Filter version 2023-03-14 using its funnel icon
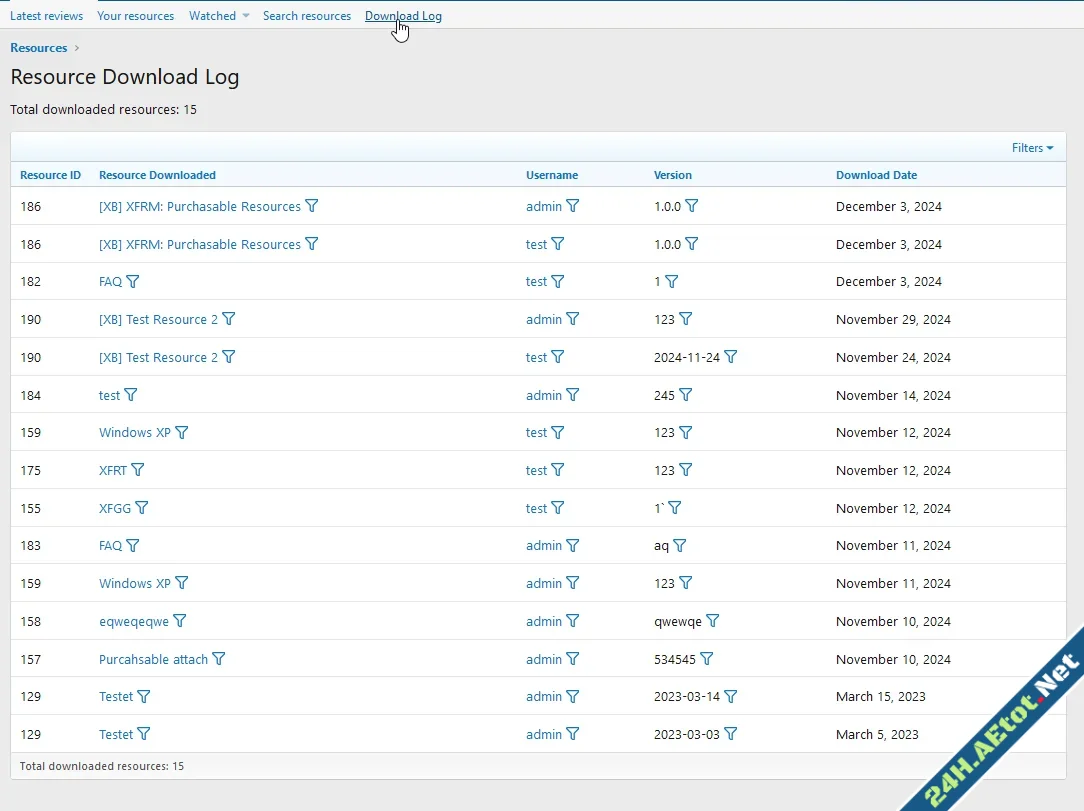 point(729,696)
